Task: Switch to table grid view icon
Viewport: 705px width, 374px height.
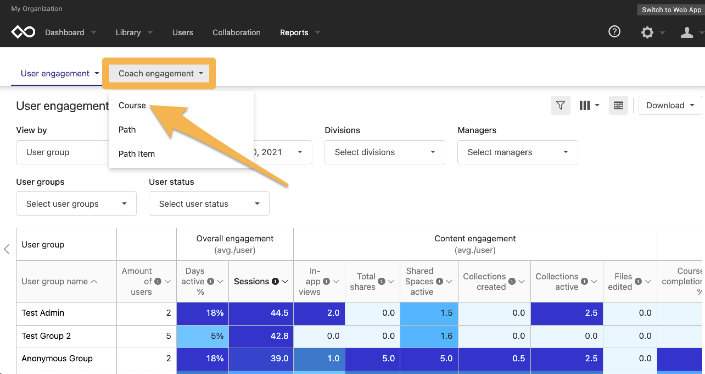Action: [x=618, y=105]
